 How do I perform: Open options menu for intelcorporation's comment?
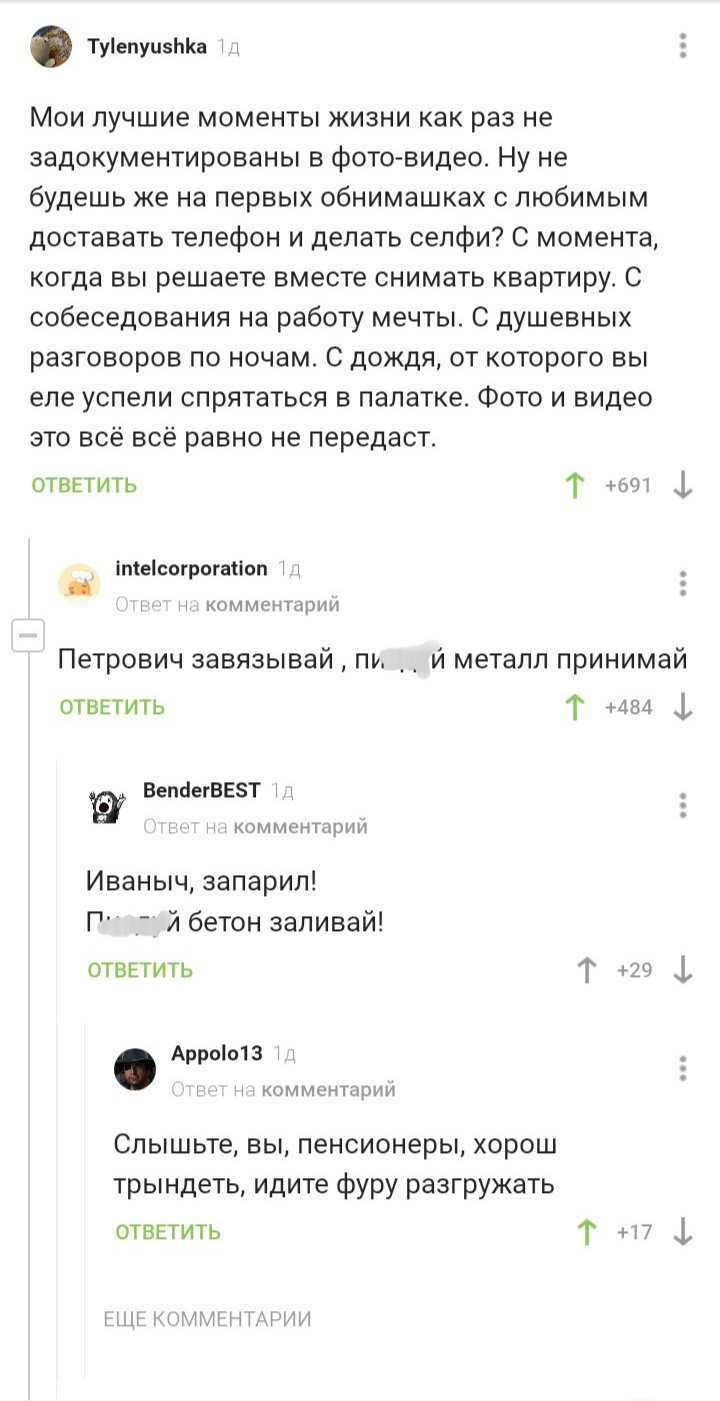[683, 584]
